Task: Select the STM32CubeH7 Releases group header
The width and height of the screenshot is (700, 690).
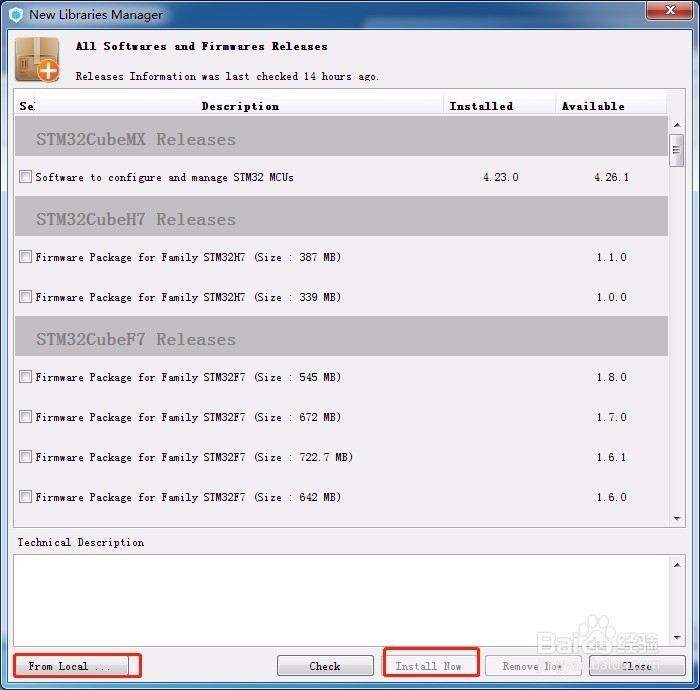Action: [x=342, y=216]
